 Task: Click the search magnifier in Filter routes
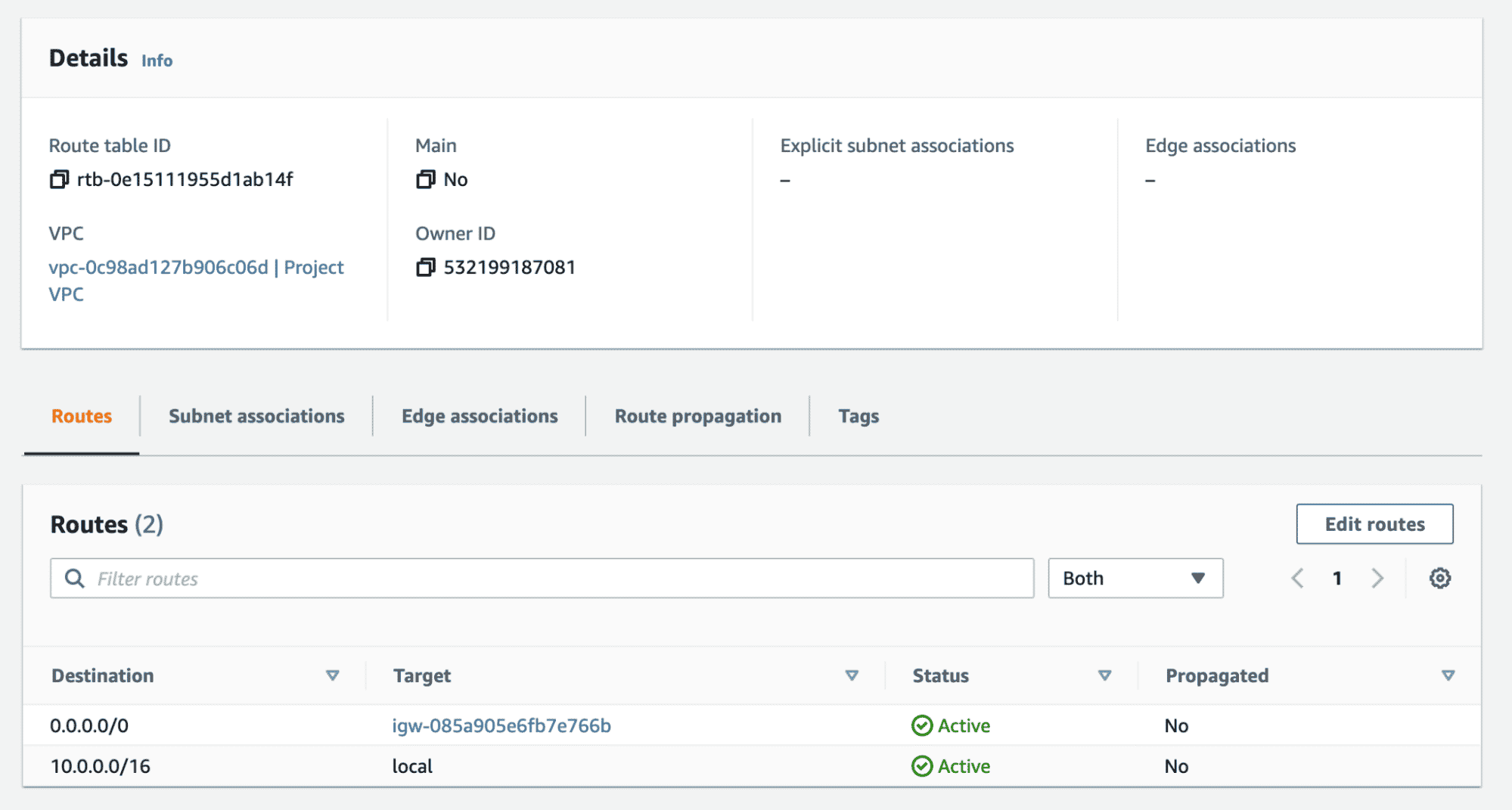pos(74,578)
